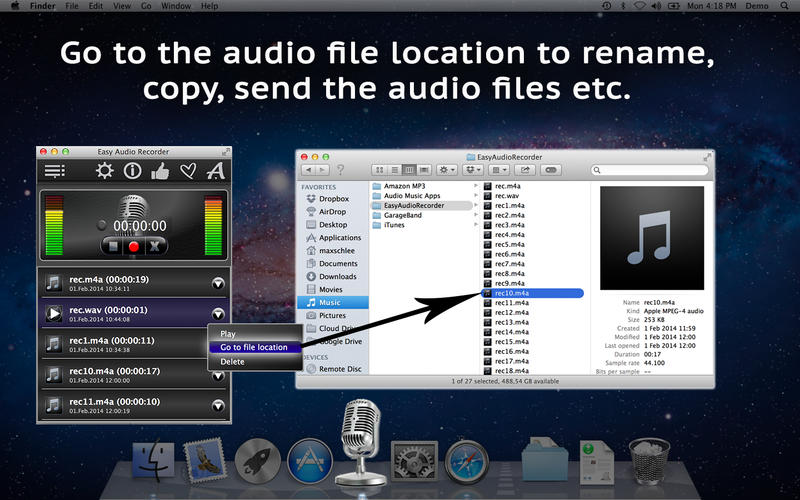Open the recordings list menu icon
The width and height of the screenshot is (800, 500).
pyautogui.click(x=55, y=171)
